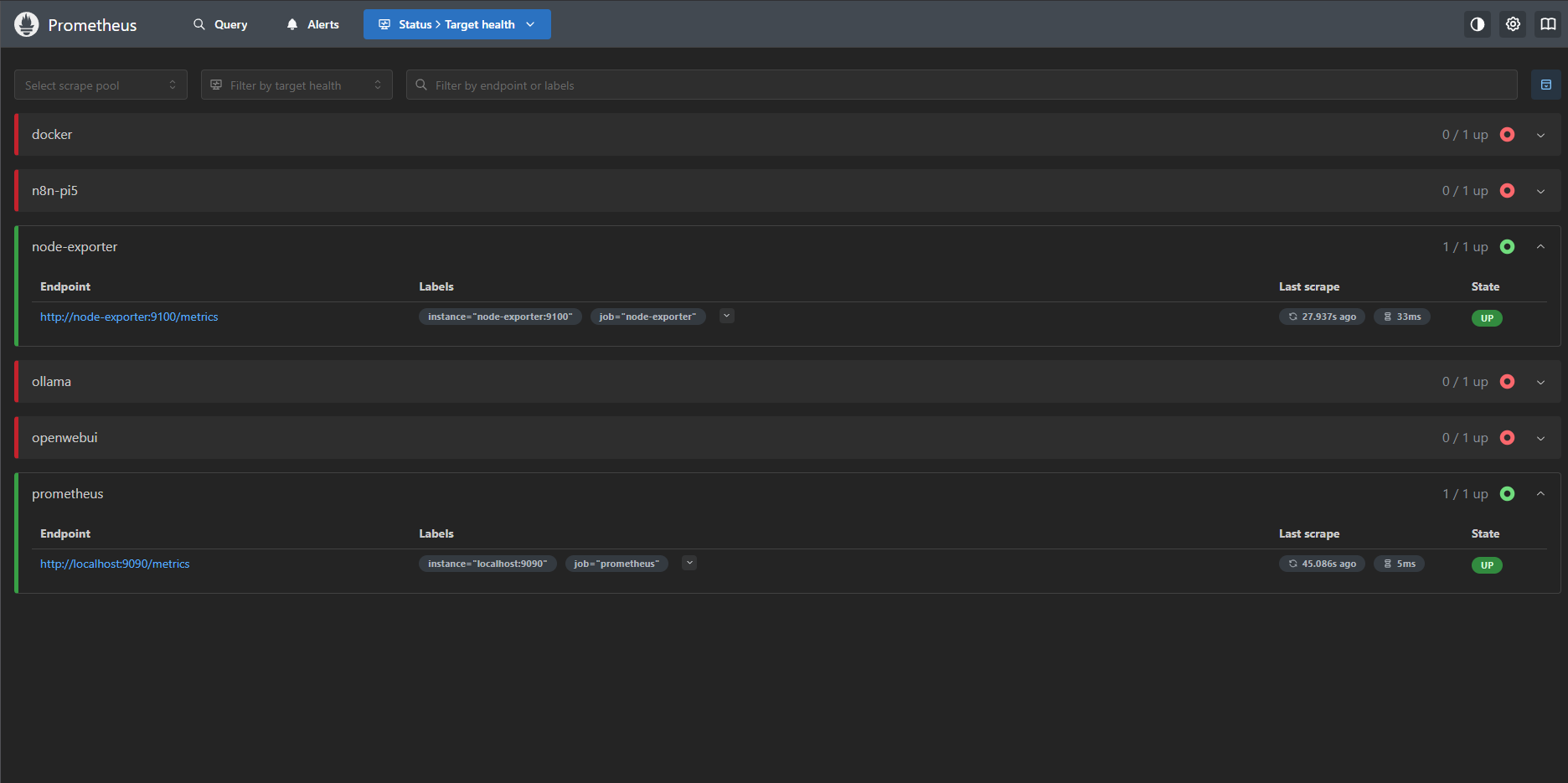Viewport: 1568px width, 783px height.
Task: Click the node-exporter pool name
Action: click(75, 246)
